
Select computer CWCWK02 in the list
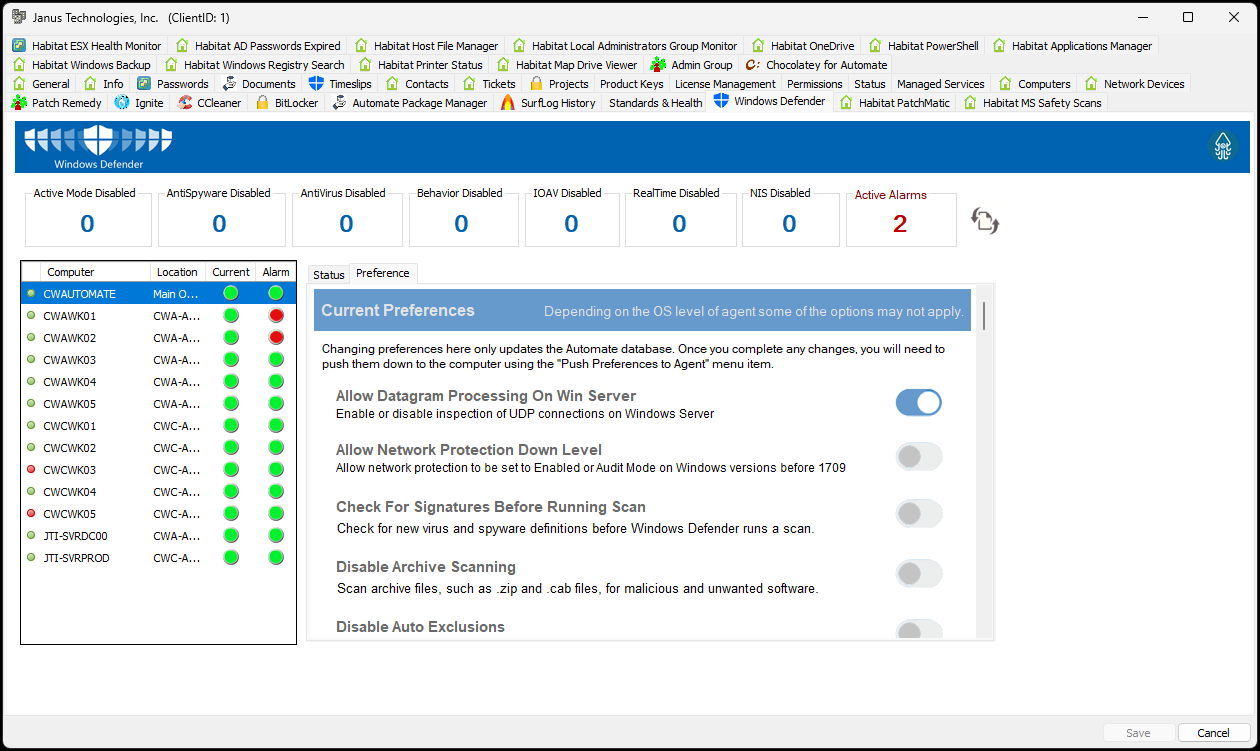click(x=159, y=448)
